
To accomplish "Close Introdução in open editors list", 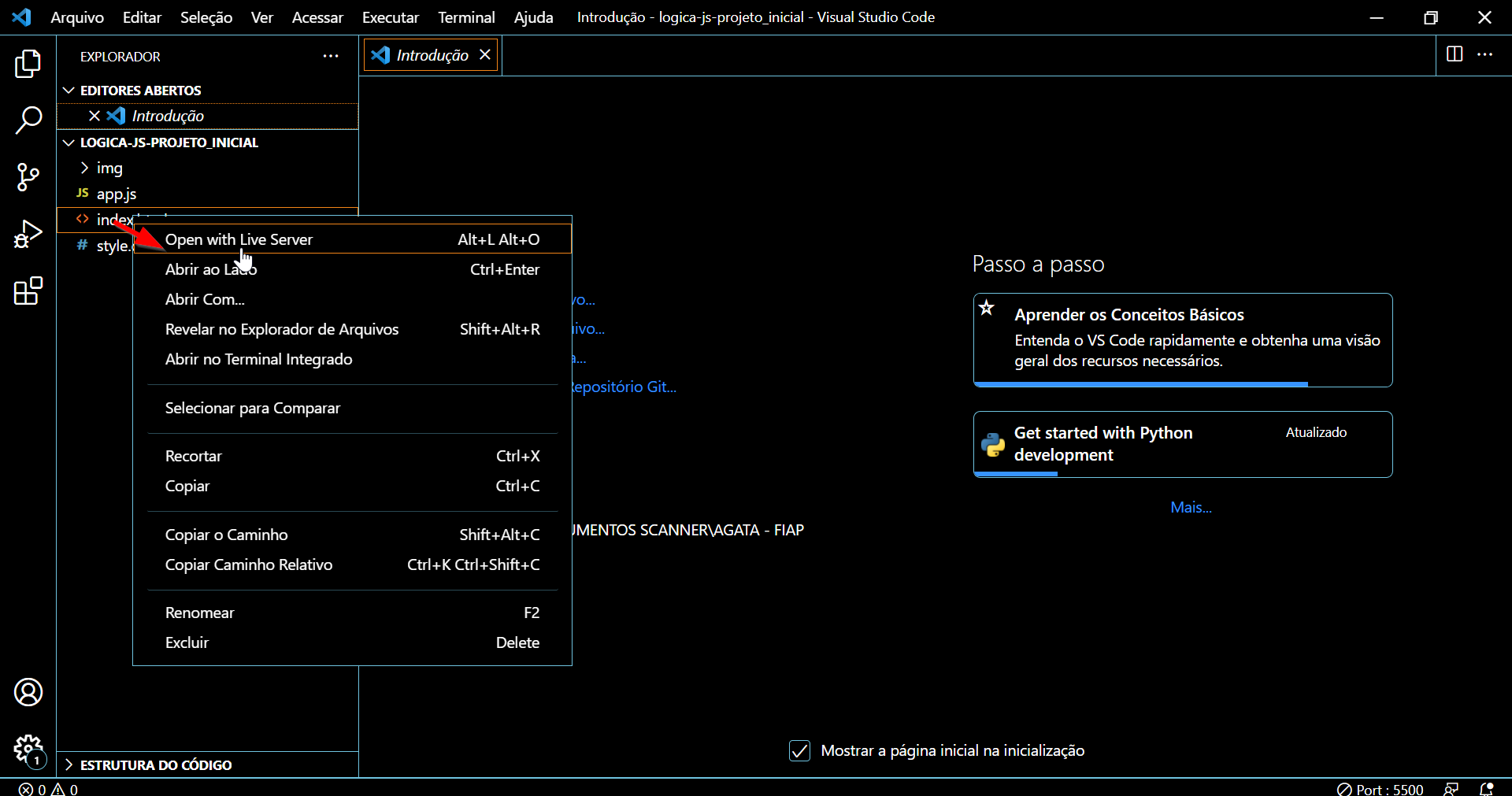I will tap(94, 116).
